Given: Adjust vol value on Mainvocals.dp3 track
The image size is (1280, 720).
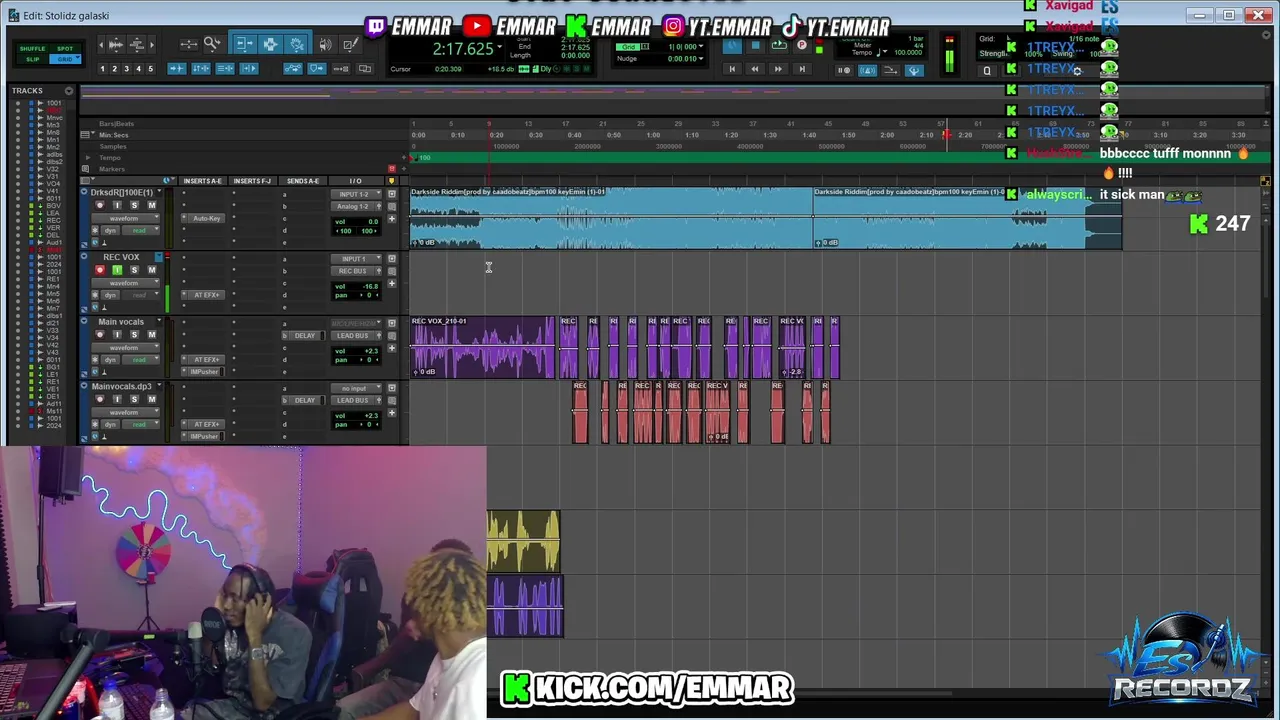Looking at the screenshot, I should pyautogui.click(x=356, y=415).
